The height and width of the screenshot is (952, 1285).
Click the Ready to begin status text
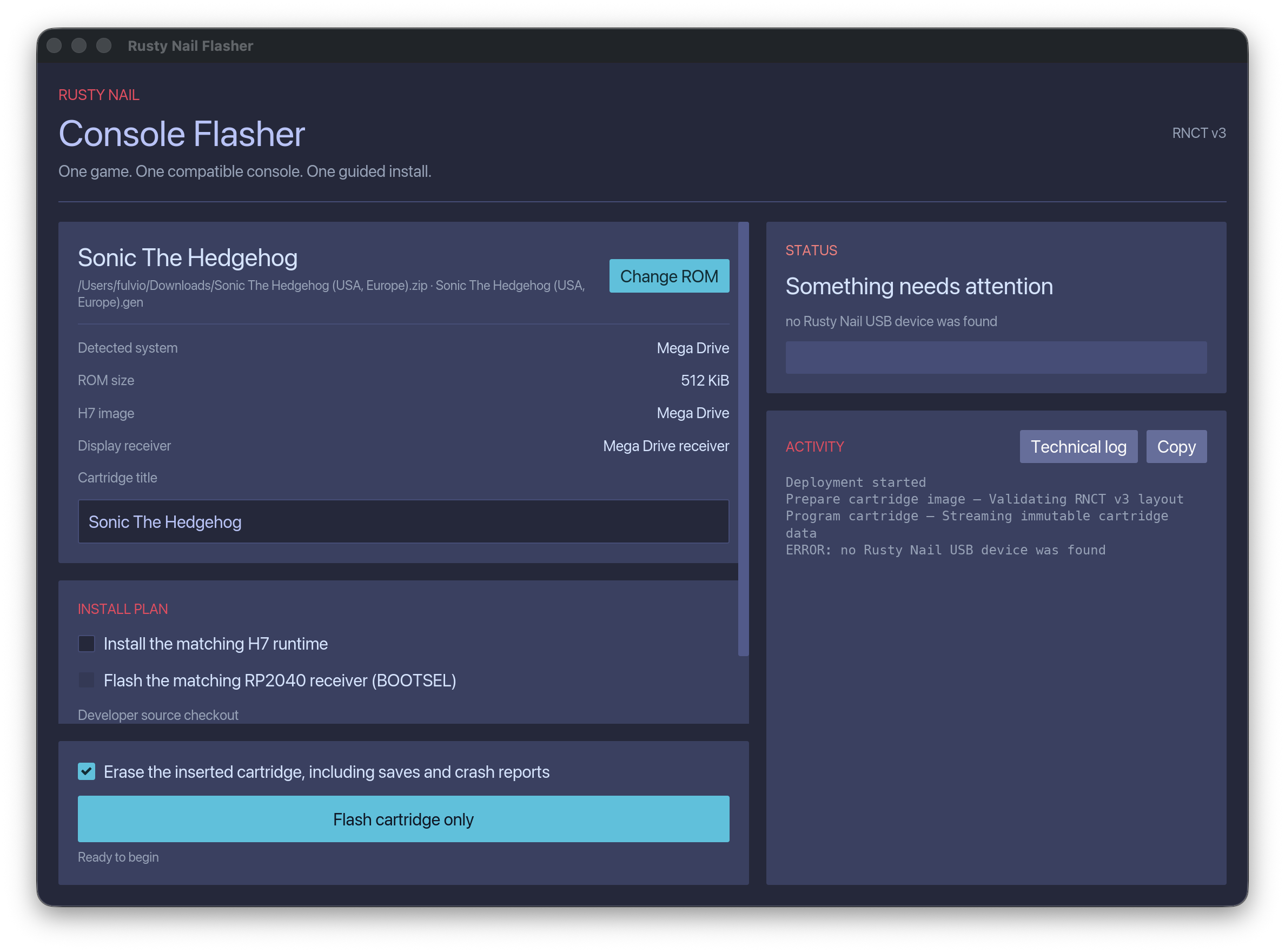[x=118, y=856]
